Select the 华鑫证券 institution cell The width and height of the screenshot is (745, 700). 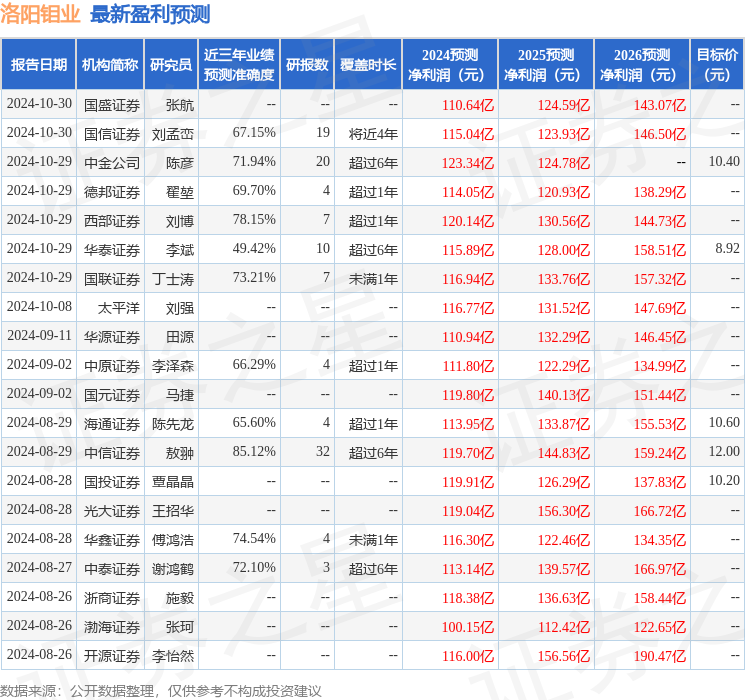pyautogui.click(x=112, y=540)
